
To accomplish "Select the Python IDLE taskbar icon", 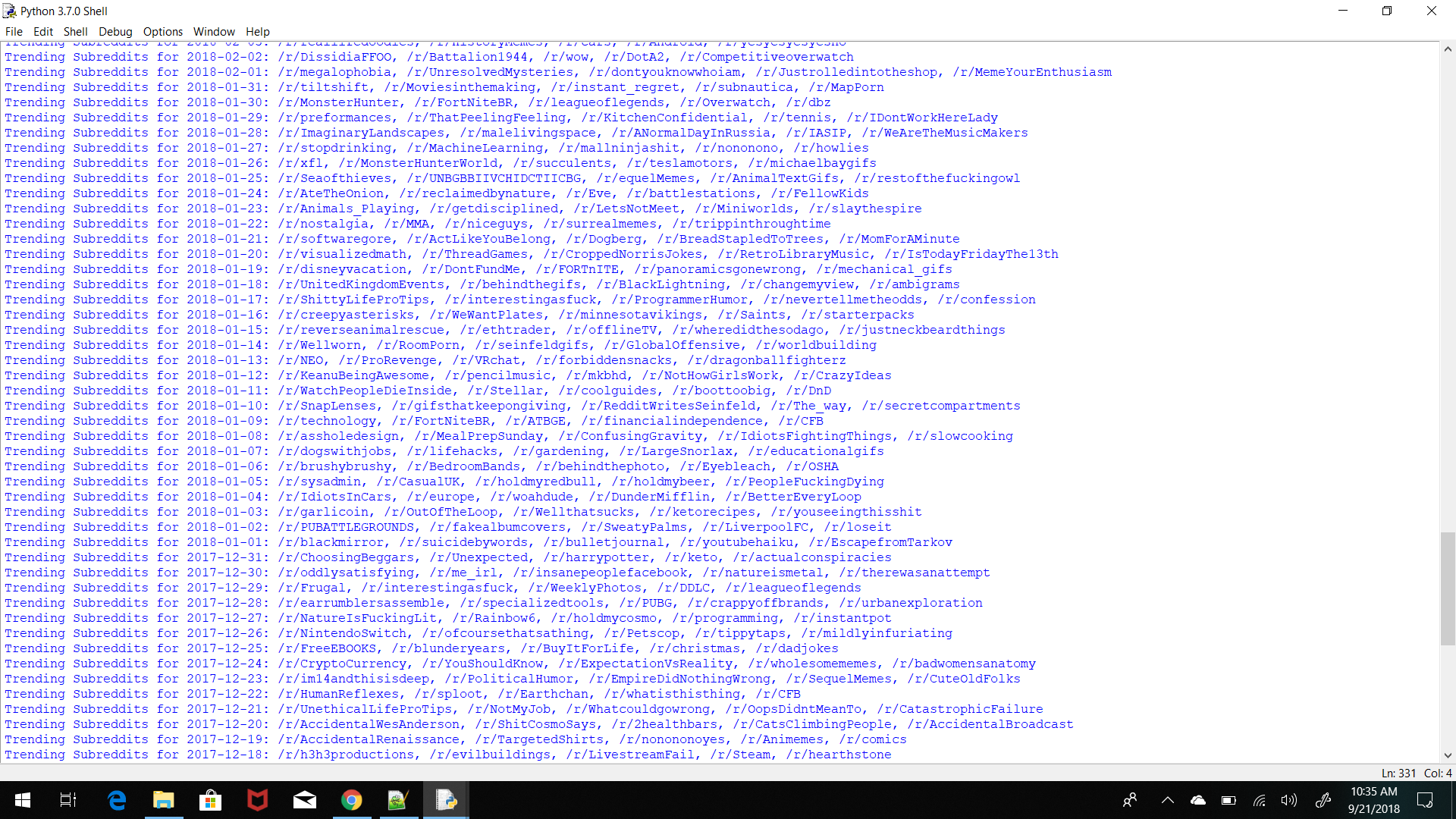I will click(446, 800).
